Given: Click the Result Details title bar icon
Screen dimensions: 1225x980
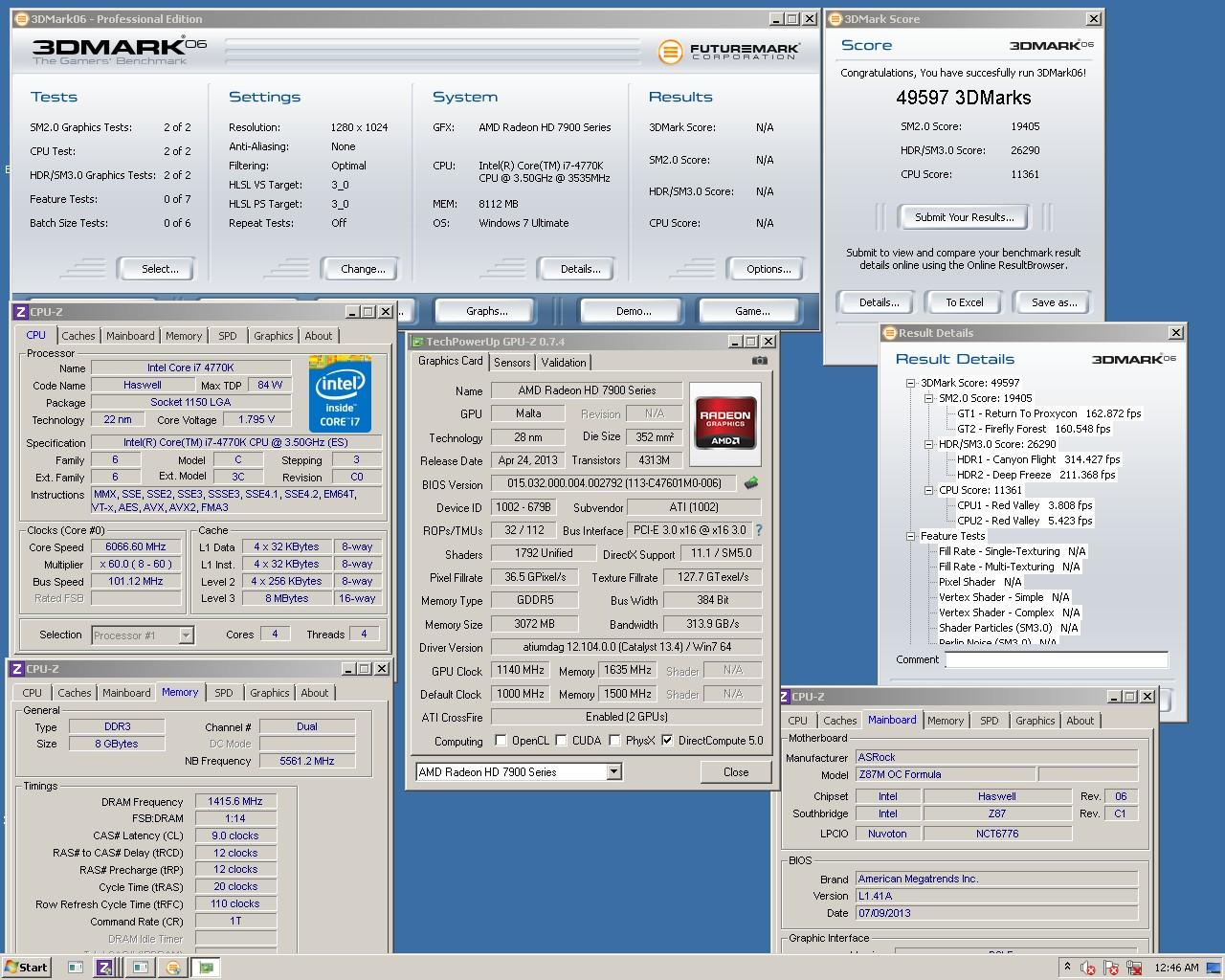Looking at the screenshot, I should click(x=889, y=333).
